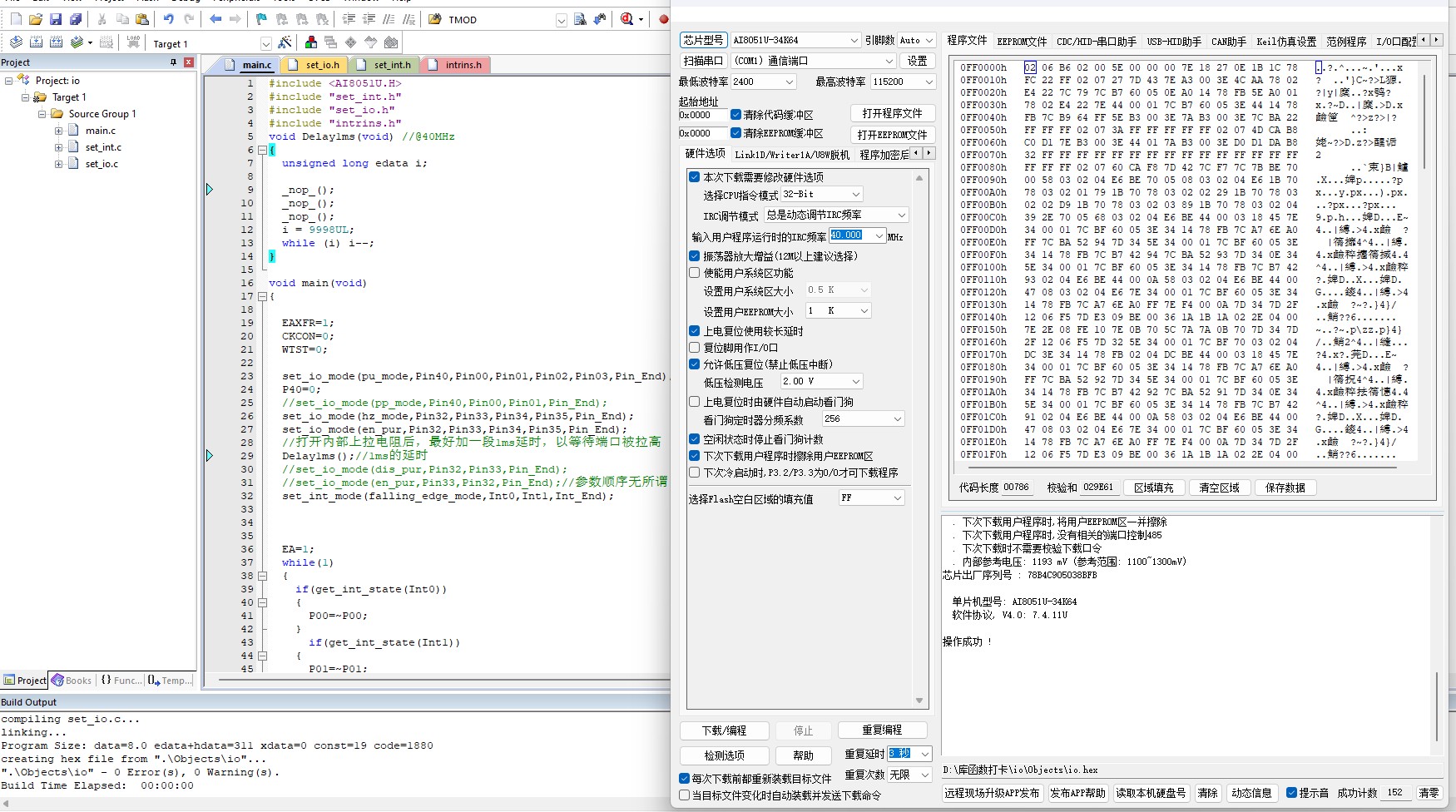Click the 打开程序文件 button
The image size is (1456, 812).
click(892, 113)
